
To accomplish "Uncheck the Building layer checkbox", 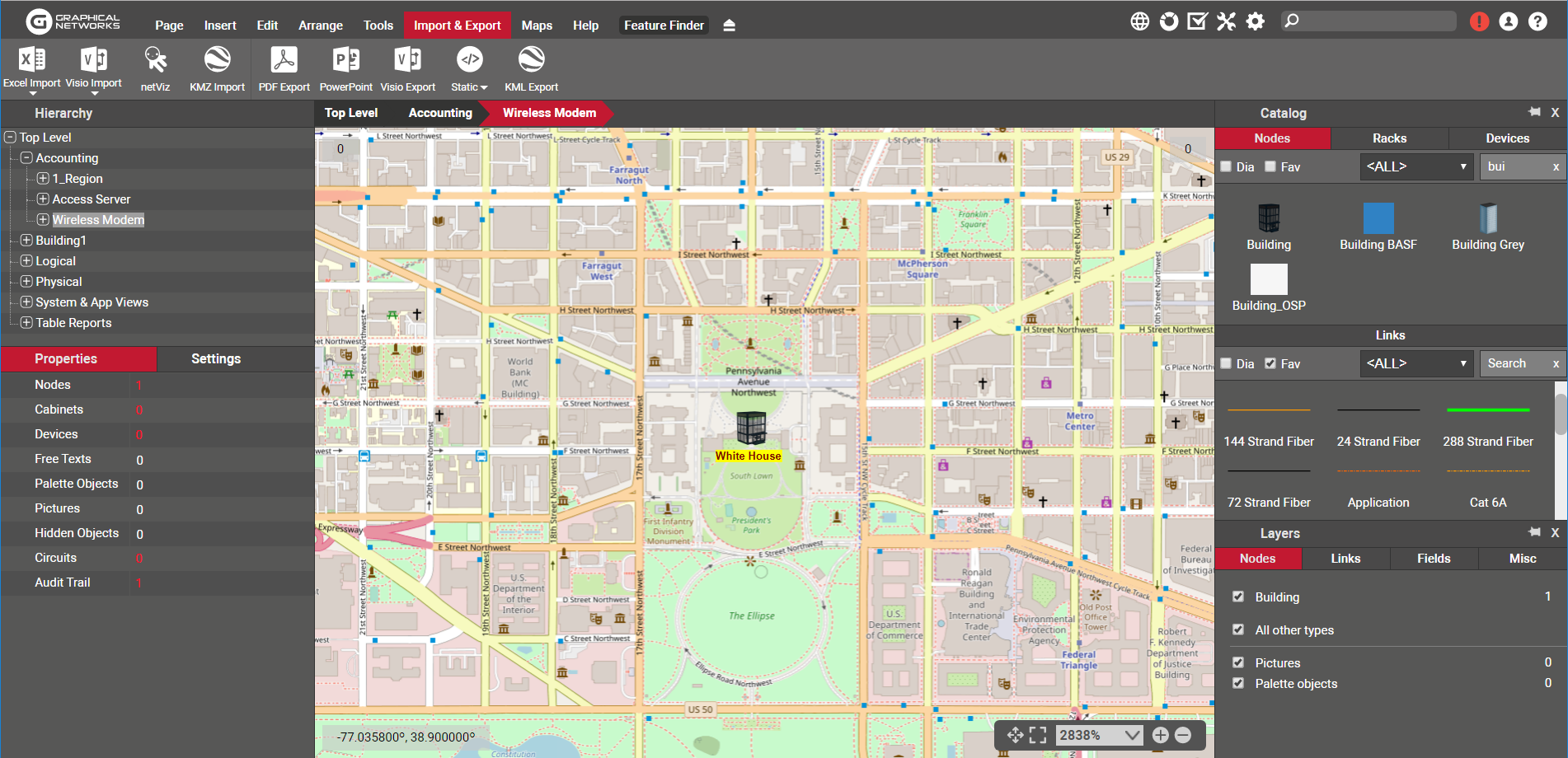I will (x=1238, y=597).
